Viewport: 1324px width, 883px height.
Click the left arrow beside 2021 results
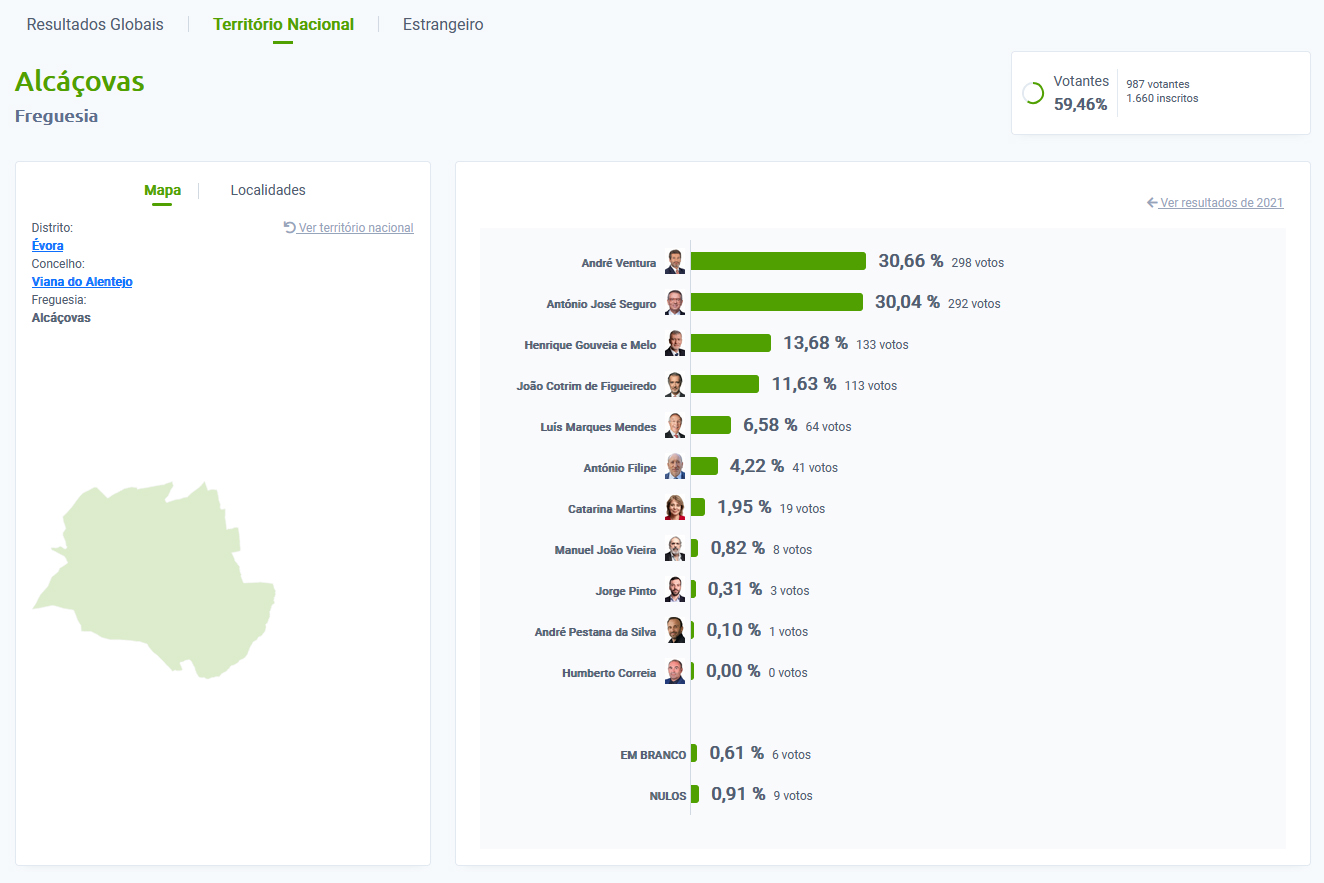click(x=1152, y=203)
